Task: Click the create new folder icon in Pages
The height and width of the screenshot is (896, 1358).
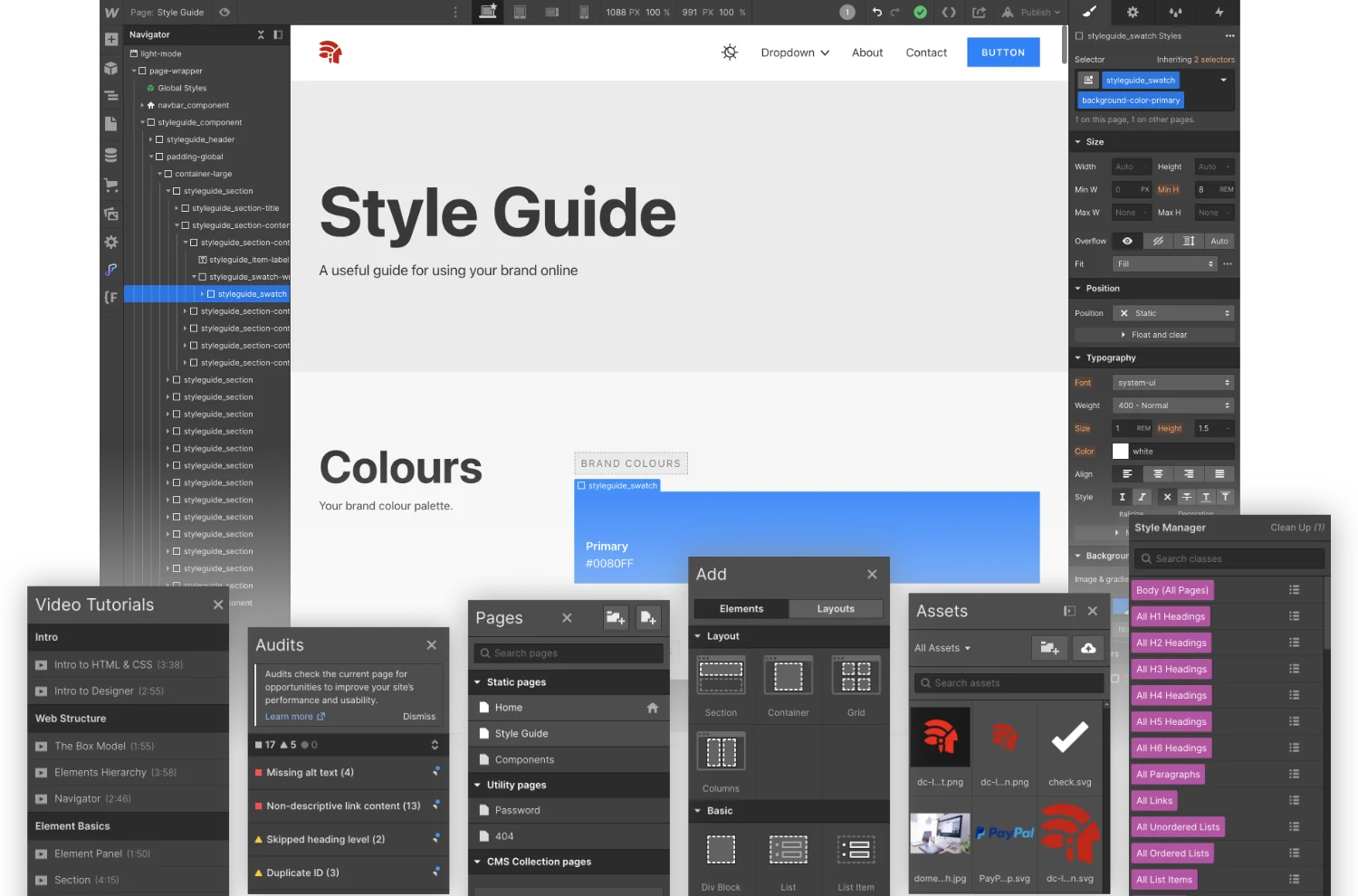Action: [616, 618]
